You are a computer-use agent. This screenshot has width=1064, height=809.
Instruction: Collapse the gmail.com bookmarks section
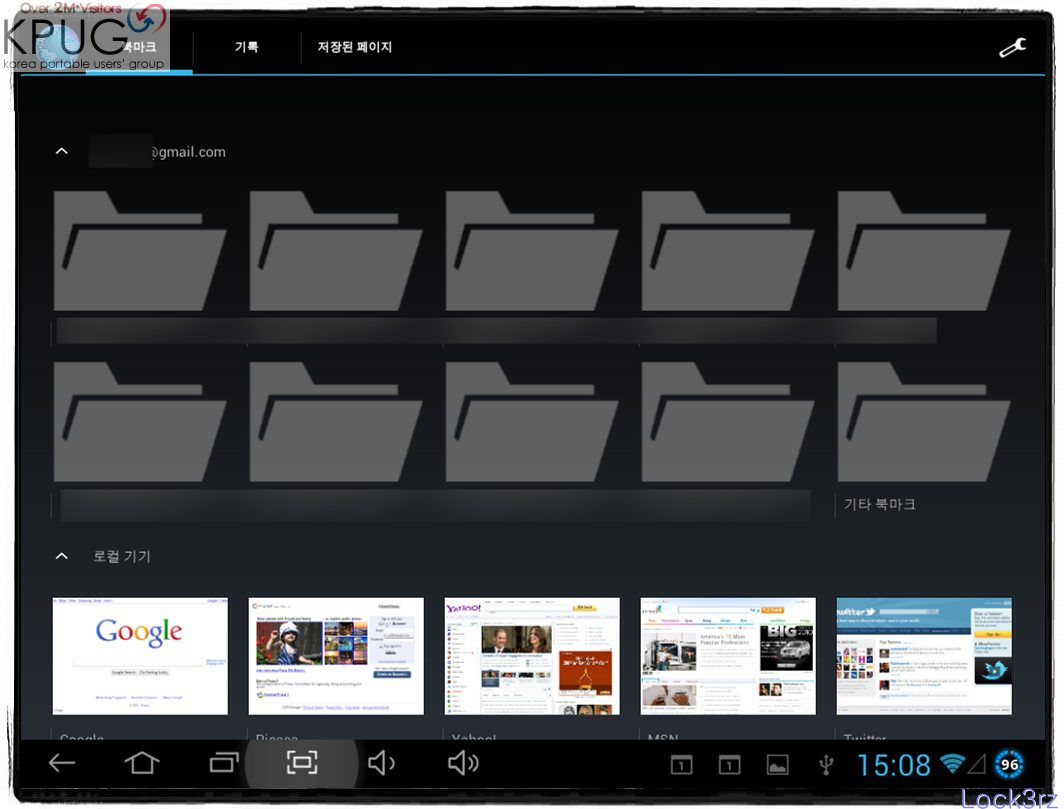pos(62,152)
